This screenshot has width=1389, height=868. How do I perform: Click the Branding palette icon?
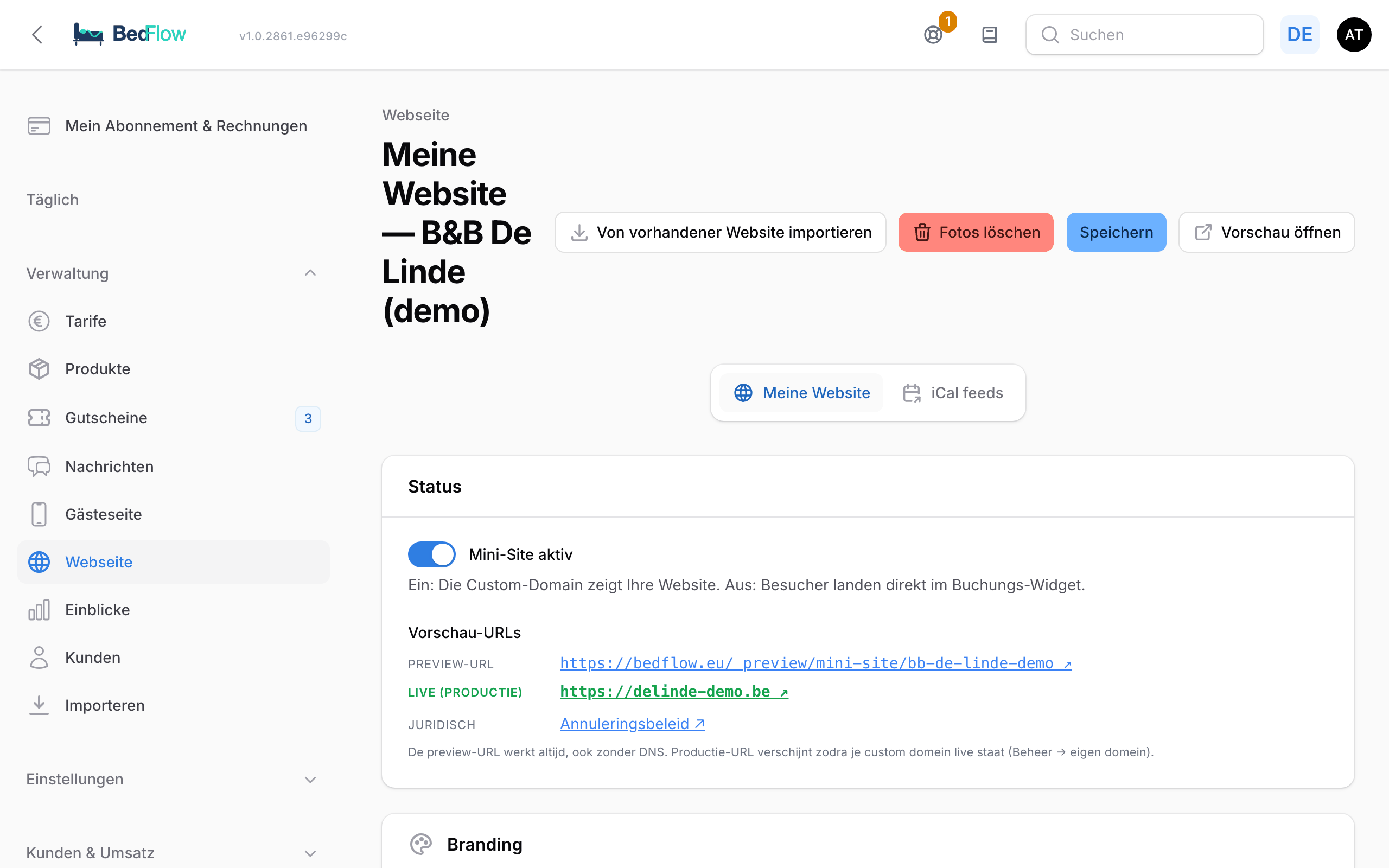420,845
